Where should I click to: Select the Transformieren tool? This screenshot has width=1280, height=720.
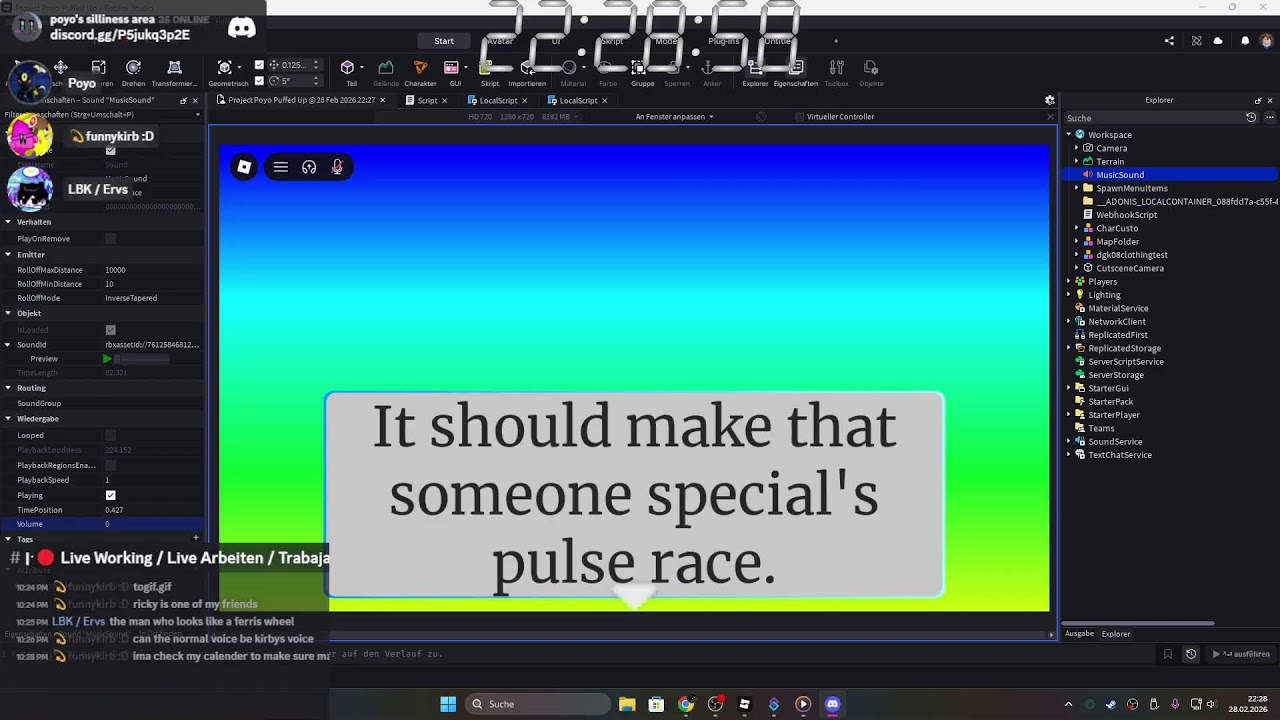174,67
